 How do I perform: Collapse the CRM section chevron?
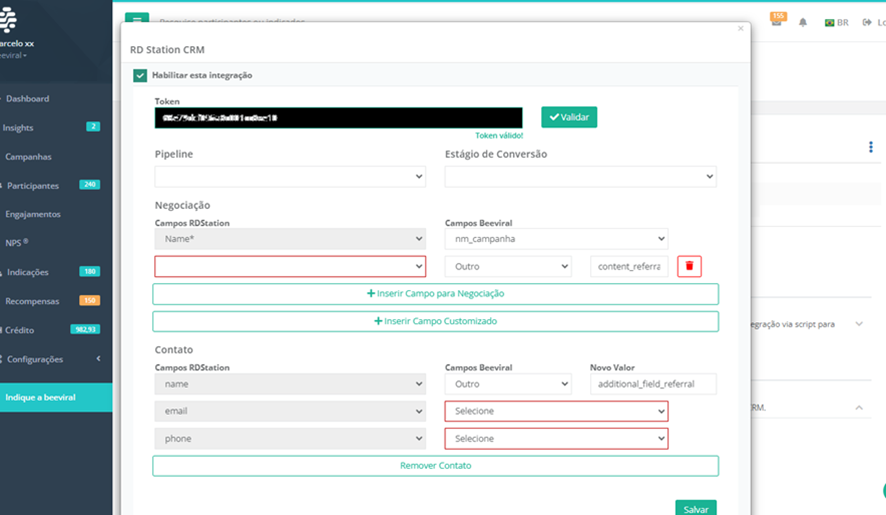pos(859,408)
